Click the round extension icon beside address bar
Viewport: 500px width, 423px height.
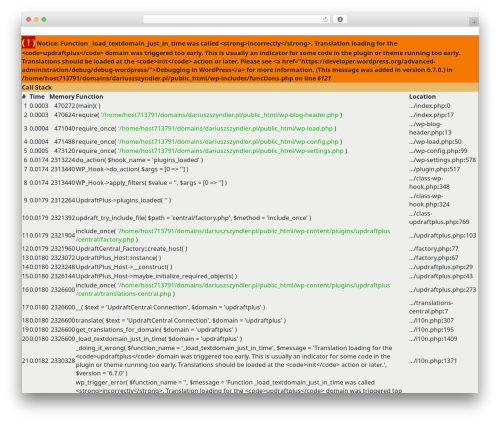coord(340,20)
